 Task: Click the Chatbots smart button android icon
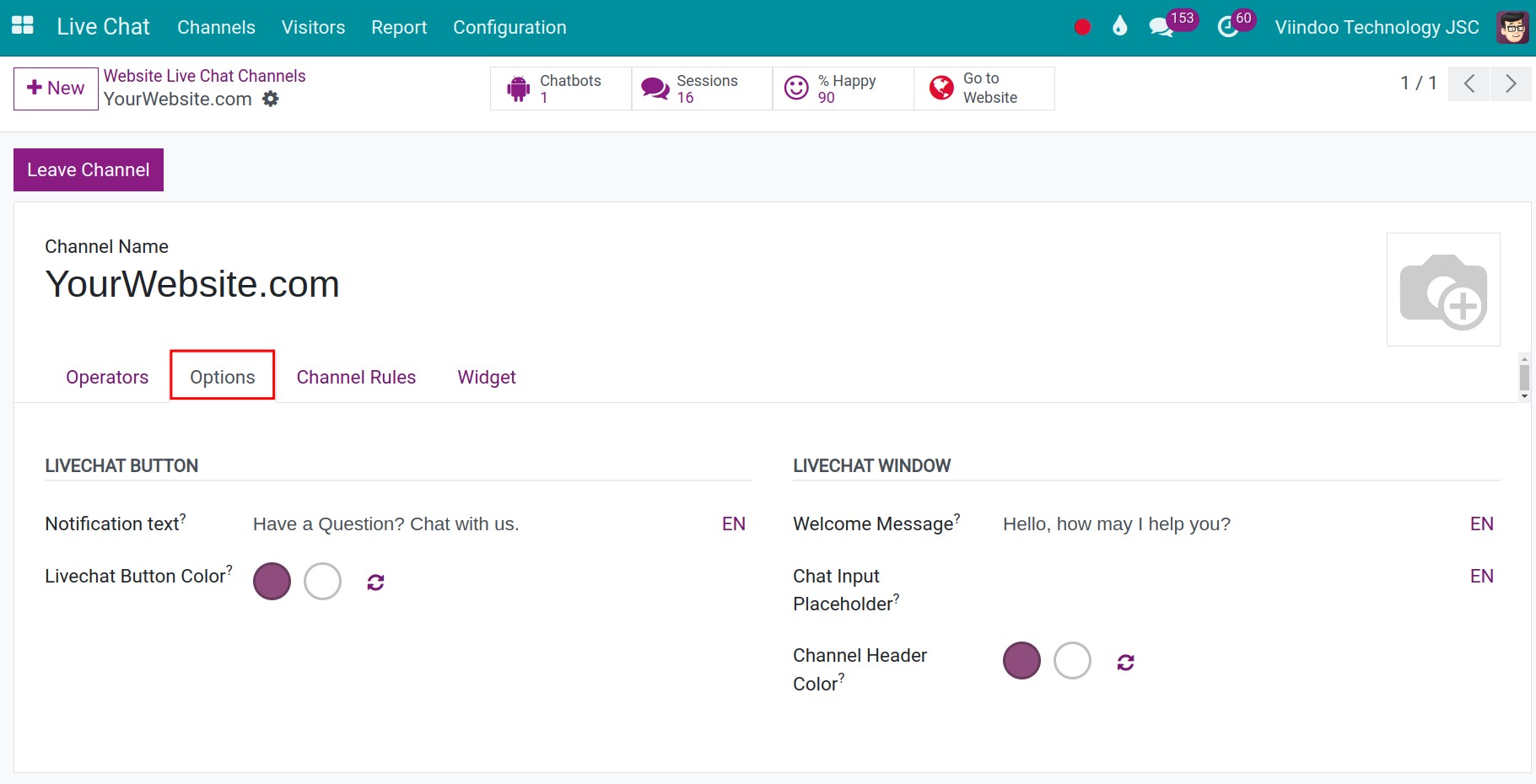click(x=517, y=88)
